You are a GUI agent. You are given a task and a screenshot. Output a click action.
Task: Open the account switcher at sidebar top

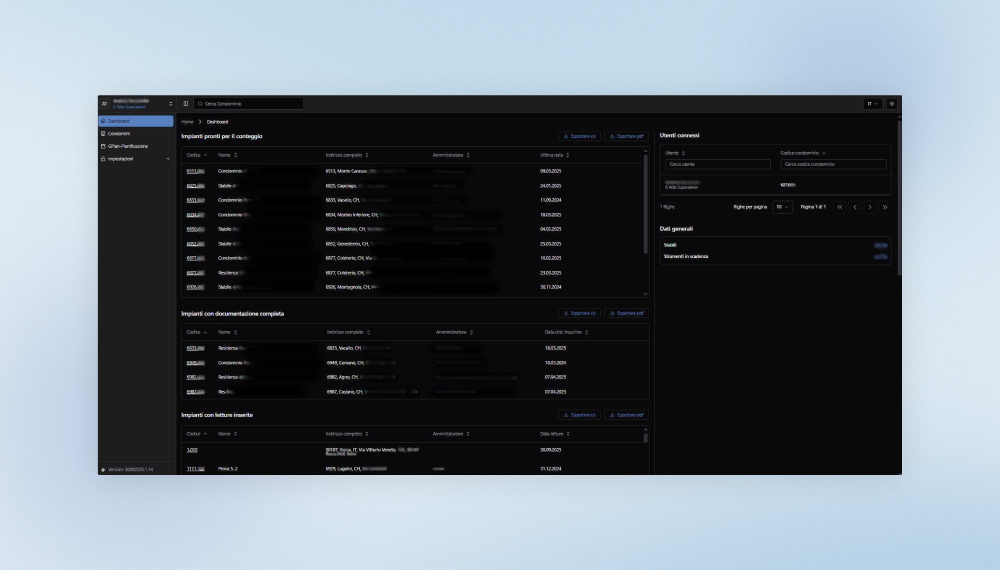[x=136, y=103]
